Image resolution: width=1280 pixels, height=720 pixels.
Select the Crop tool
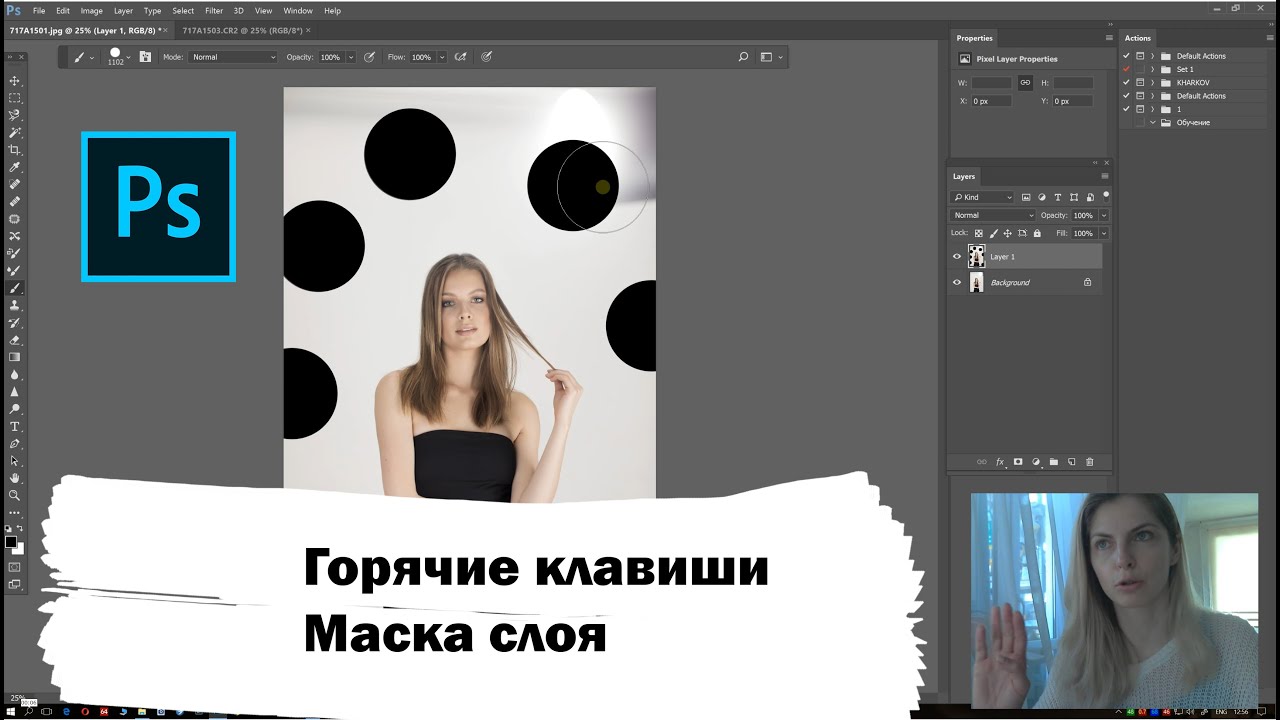pyautogui.click(x=14, y=150)
